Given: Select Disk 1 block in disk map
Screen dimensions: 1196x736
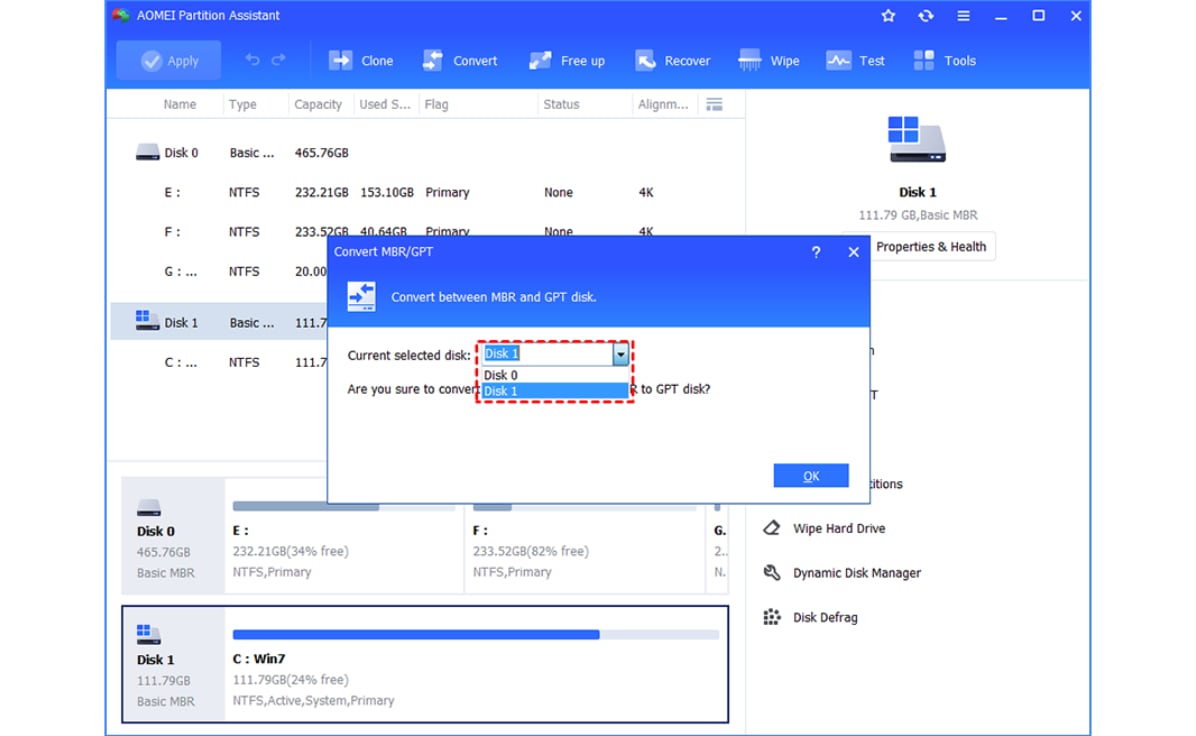Looking at the screenshot, I should 173,664.
